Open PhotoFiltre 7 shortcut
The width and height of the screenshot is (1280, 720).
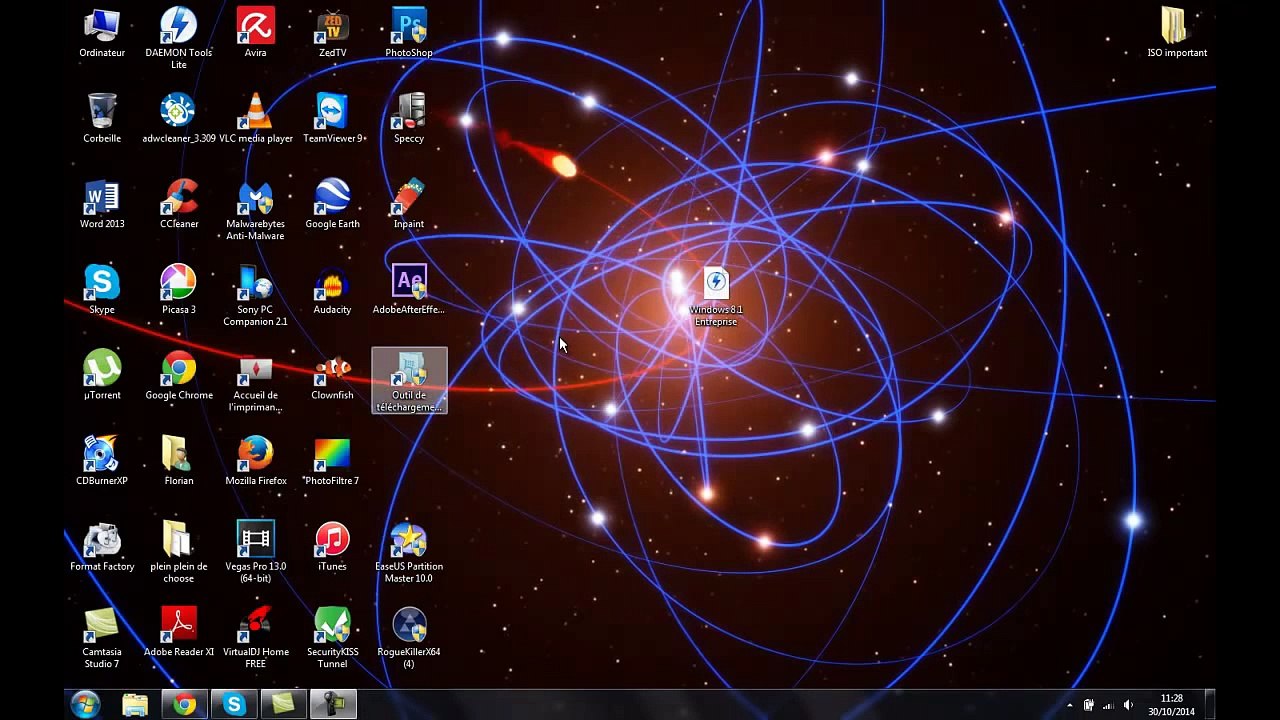click(x=332, y=461)
